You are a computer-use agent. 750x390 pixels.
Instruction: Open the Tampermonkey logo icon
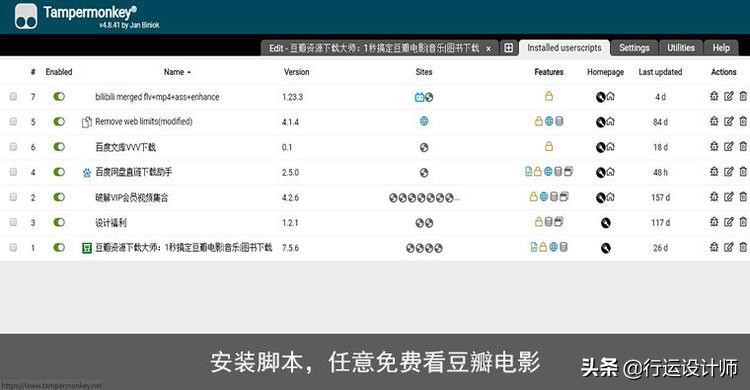pyautogui.click(x=26, y=17)
